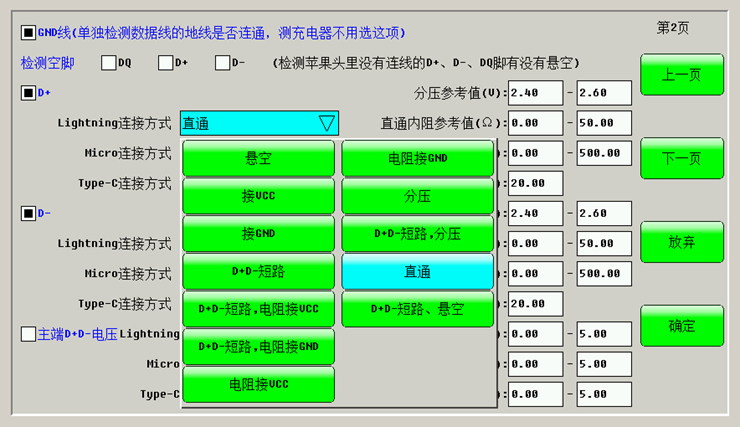The height and width of the screenshot is (427, 740).
Task: Select the D+D-短路 option
Action: [x=258, y=271]
